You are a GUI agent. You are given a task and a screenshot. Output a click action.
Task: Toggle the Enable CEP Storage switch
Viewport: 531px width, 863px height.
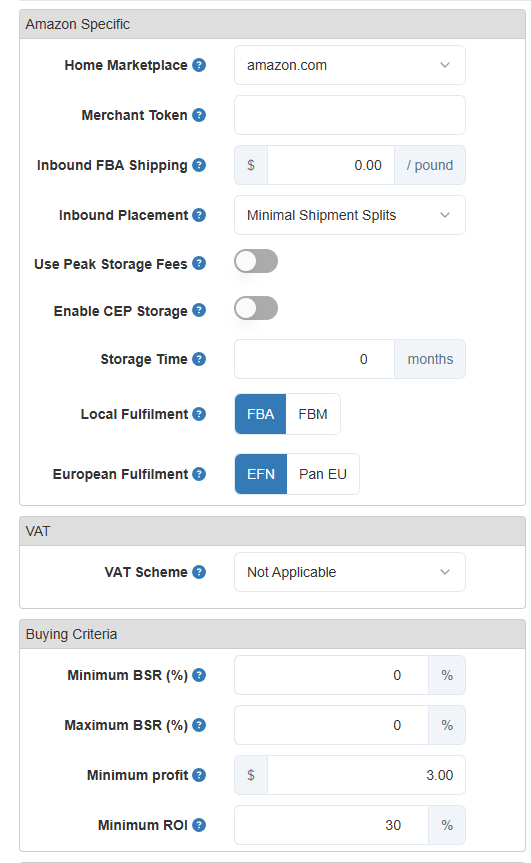click(256, 308)
